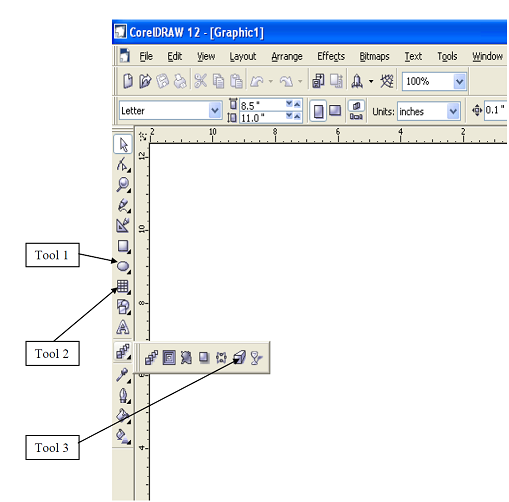Select the Freehand drawing tool
The width and height of the screenshot is (509, 502).
(123, 205)
